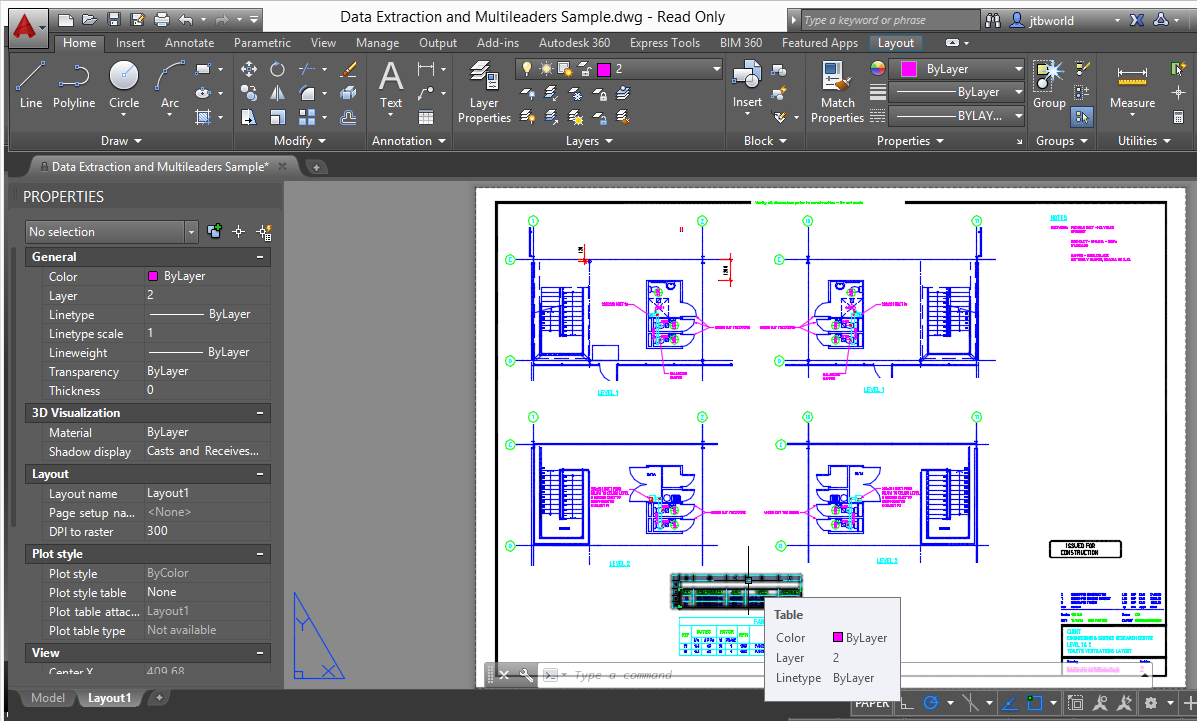Open the multiline Text tool
The image size is (1197, 721).
[391, 85]
